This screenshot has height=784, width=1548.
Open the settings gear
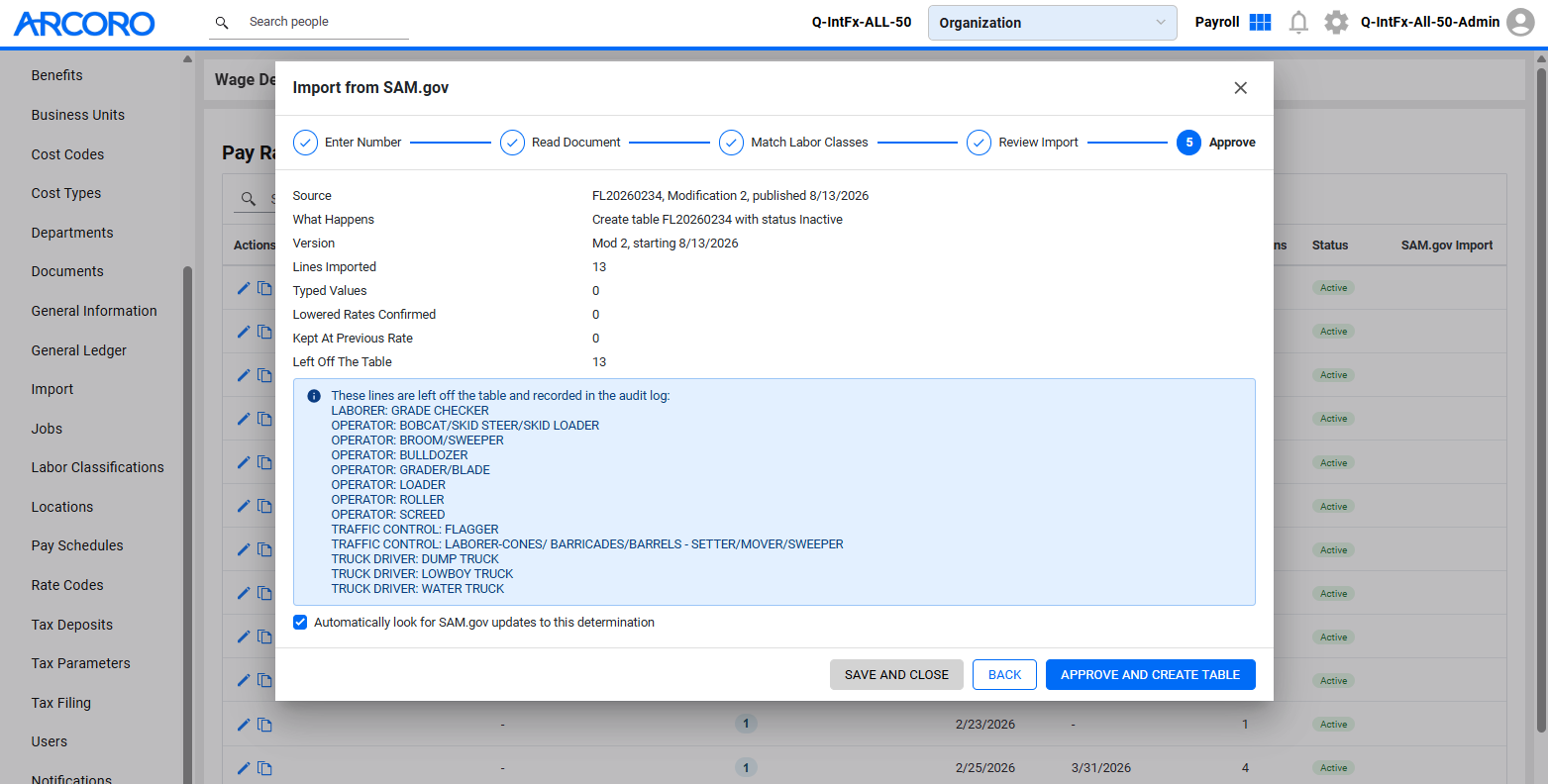pos(1336,22)
